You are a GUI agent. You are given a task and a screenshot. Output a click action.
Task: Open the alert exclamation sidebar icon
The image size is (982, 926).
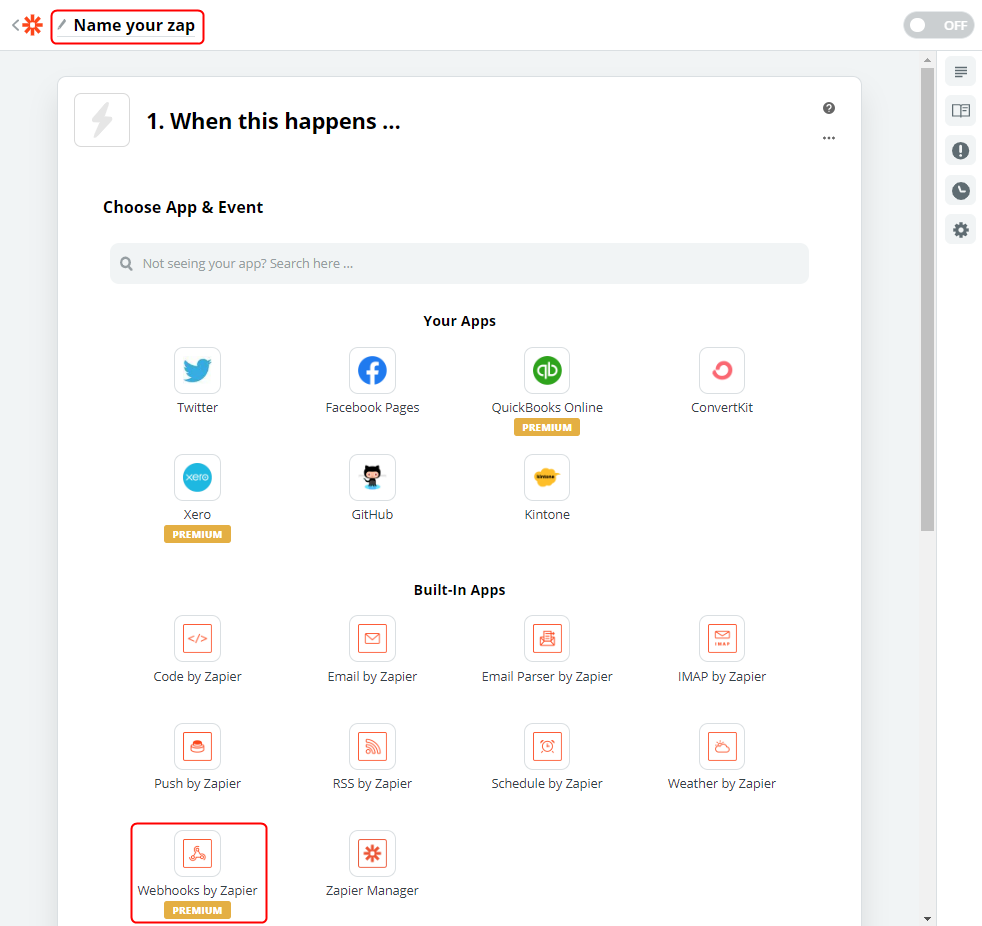pyautogui.click(x=960, y=151)
